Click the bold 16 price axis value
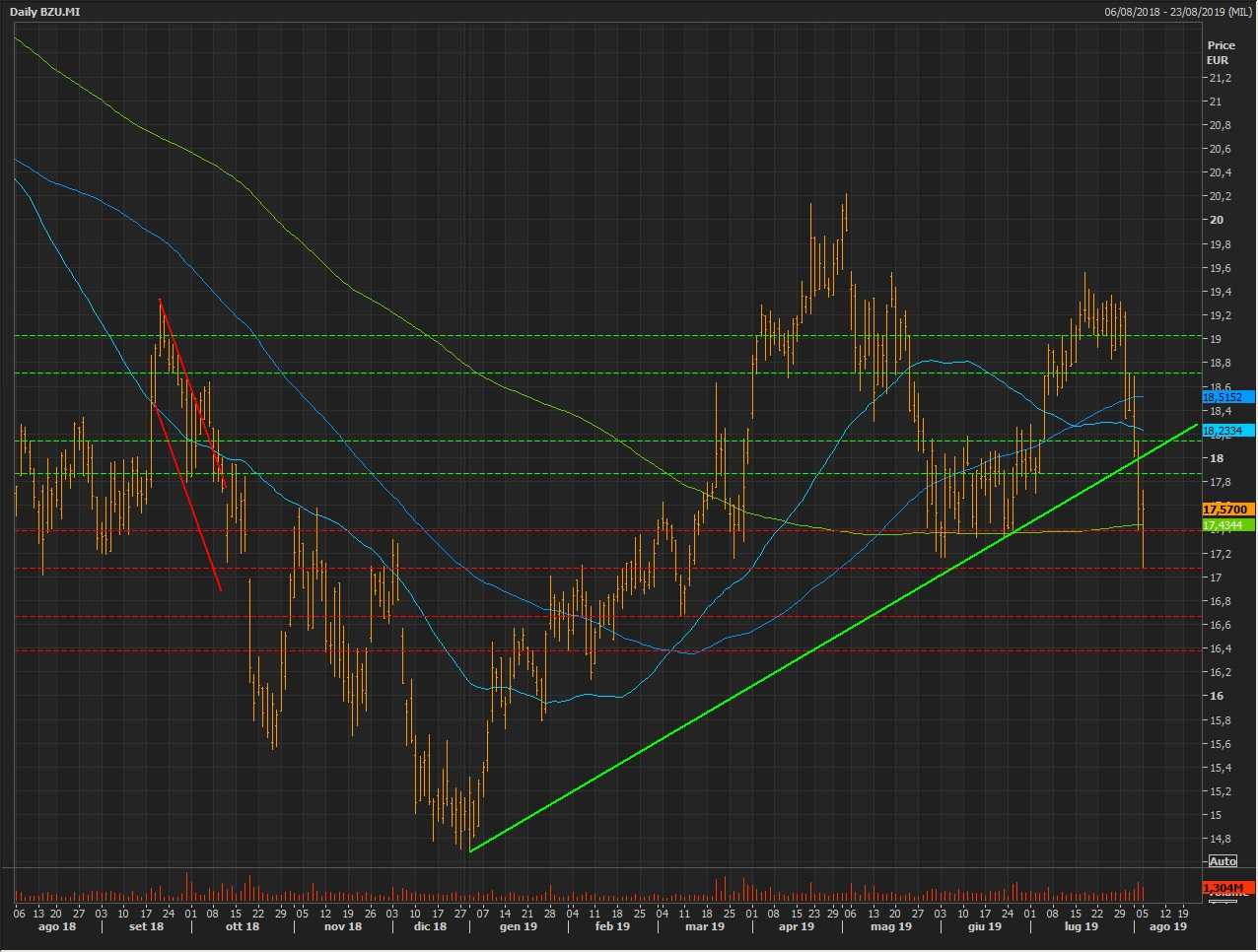 point(1217,696)
